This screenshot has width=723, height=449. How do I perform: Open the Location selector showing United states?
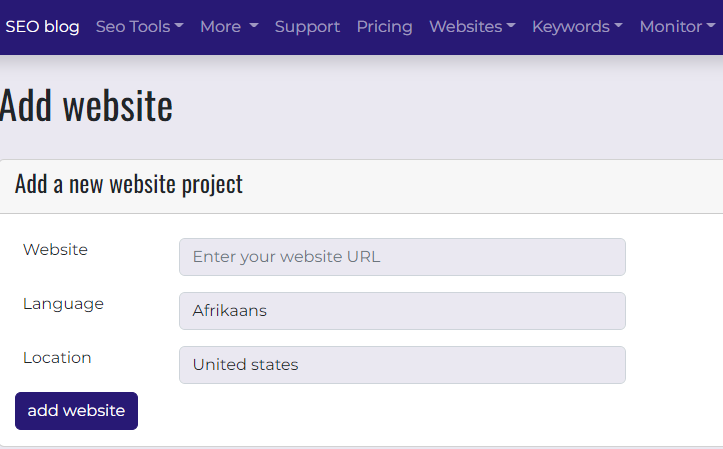click(x=402, y=365)
